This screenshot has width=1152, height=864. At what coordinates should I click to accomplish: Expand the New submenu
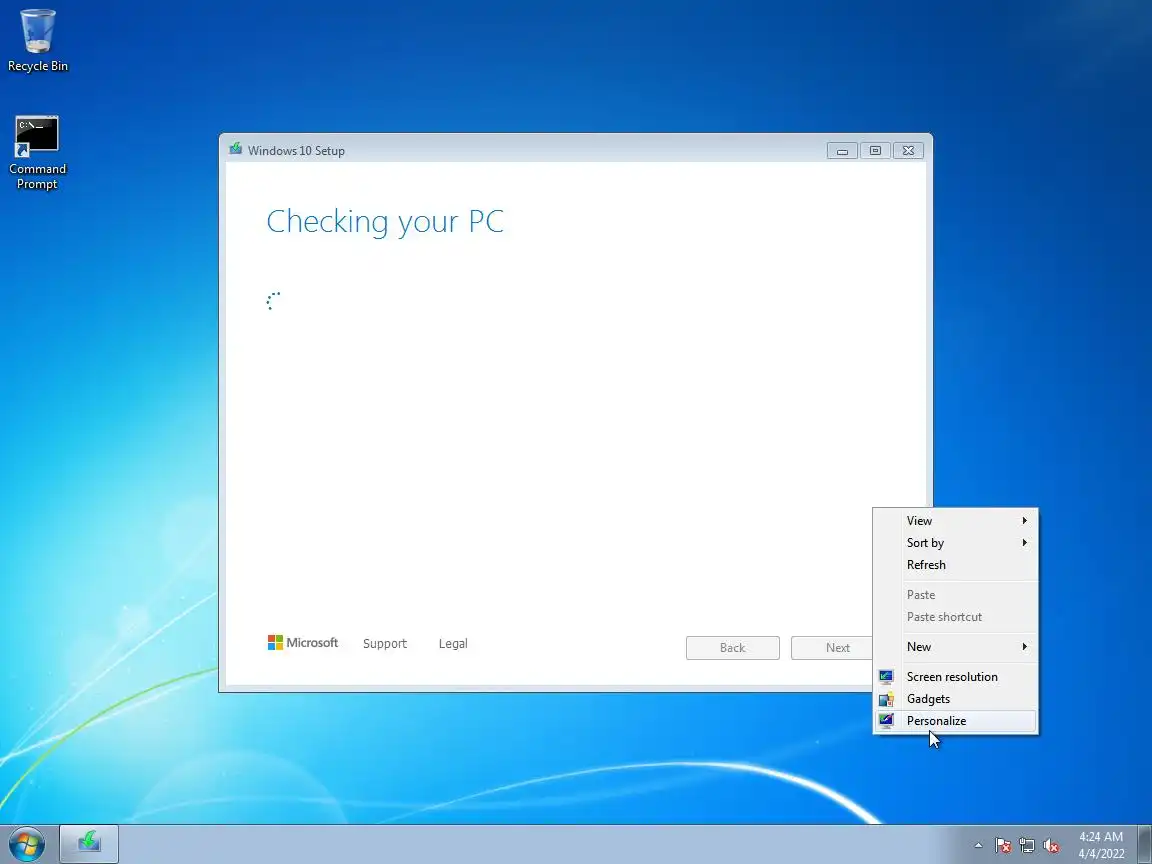coord(956,647)
